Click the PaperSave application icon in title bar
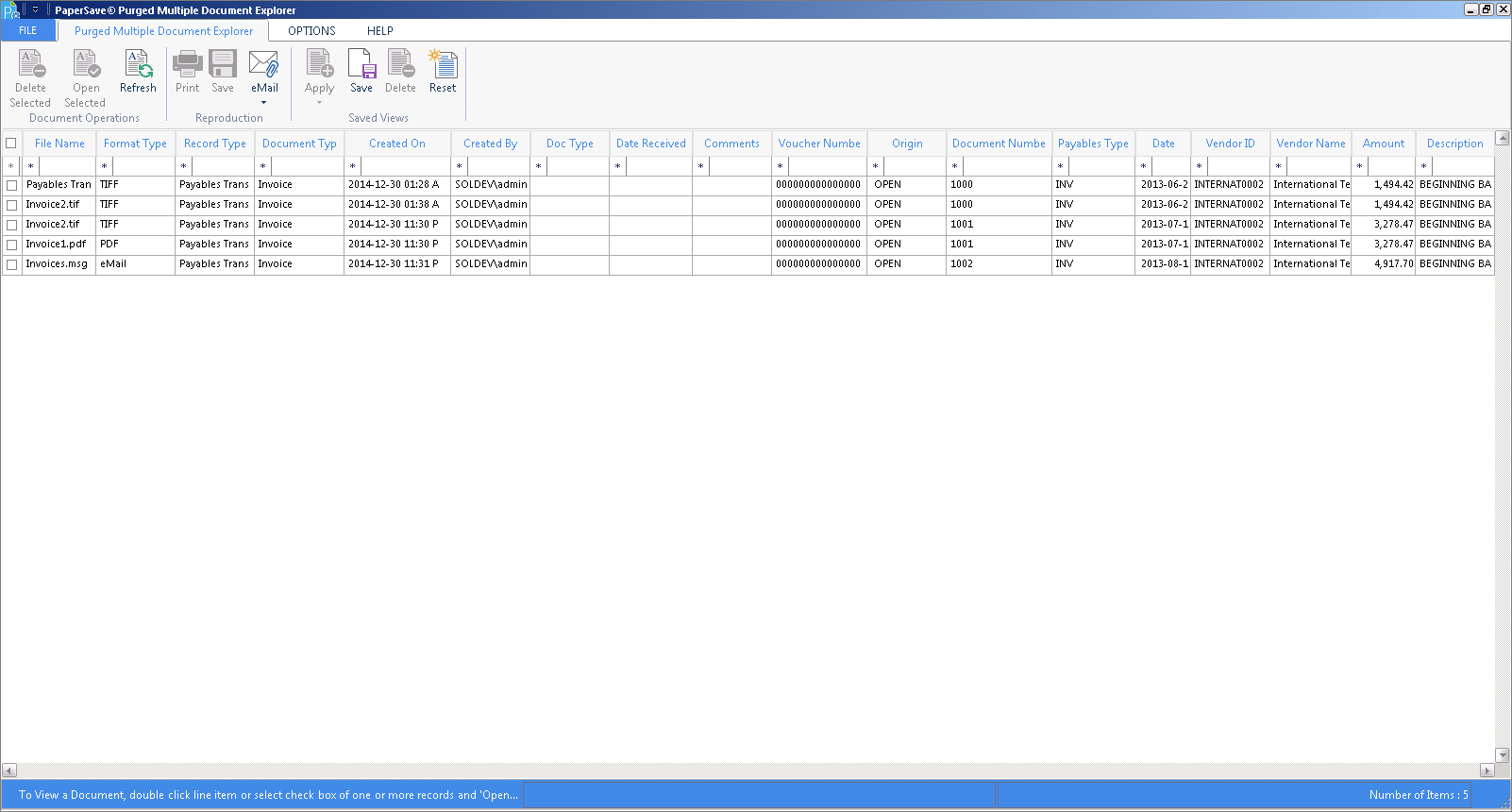 (x=10, y=10)
